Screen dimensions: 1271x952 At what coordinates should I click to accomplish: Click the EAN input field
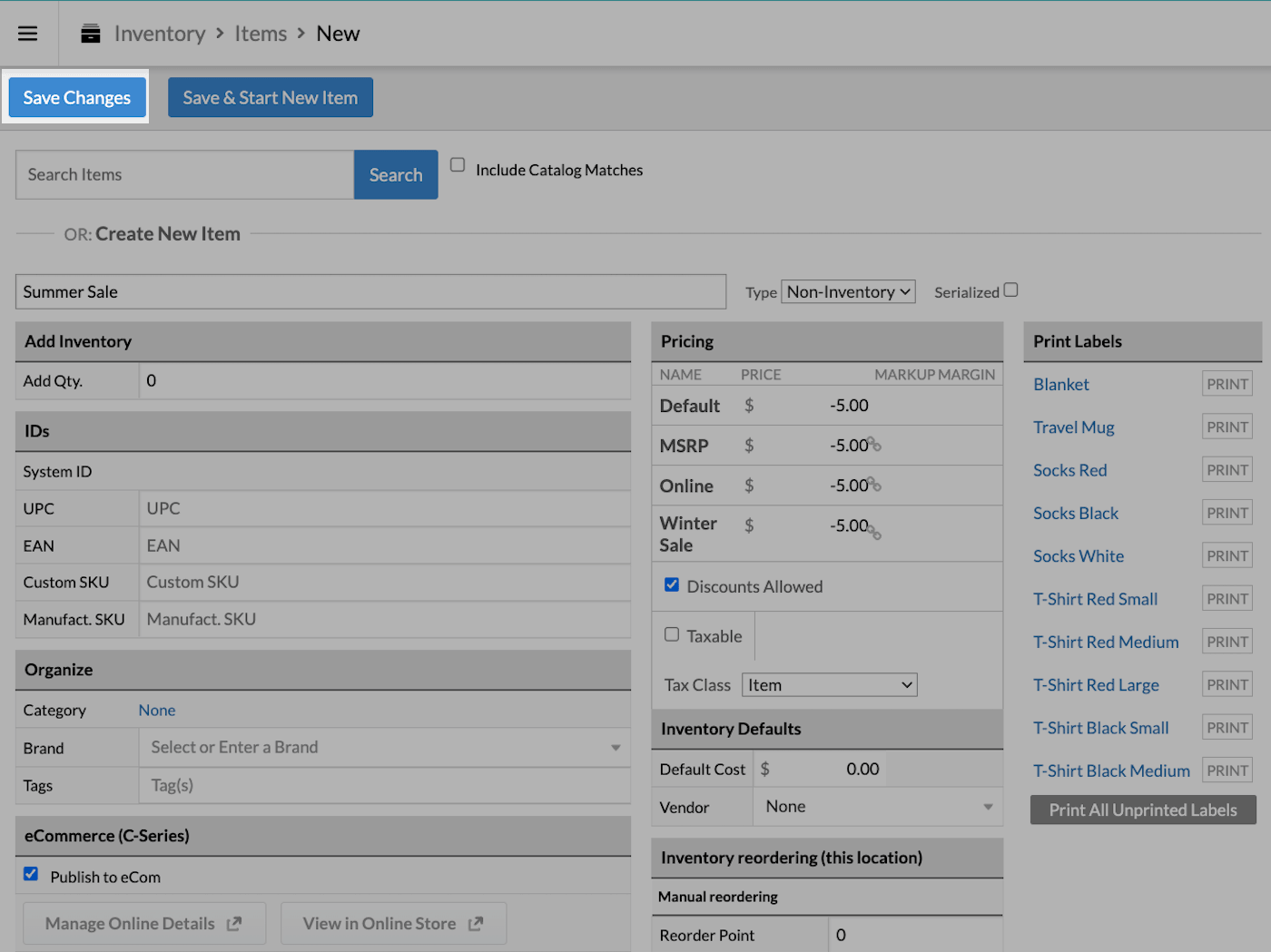click(385, 545)
